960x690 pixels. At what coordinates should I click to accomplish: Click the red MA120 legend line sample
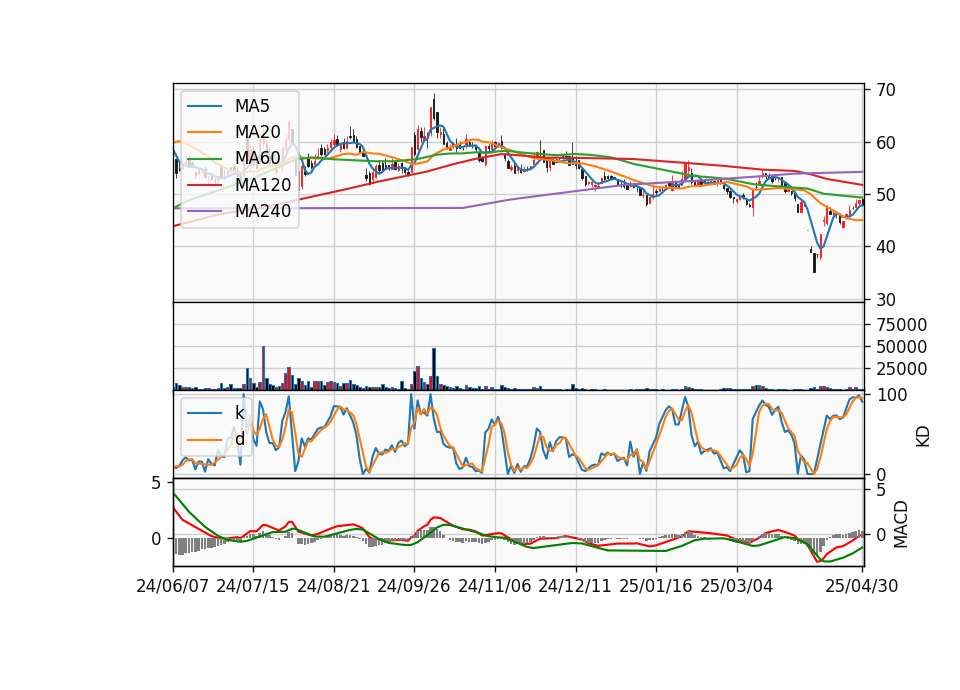204,185
